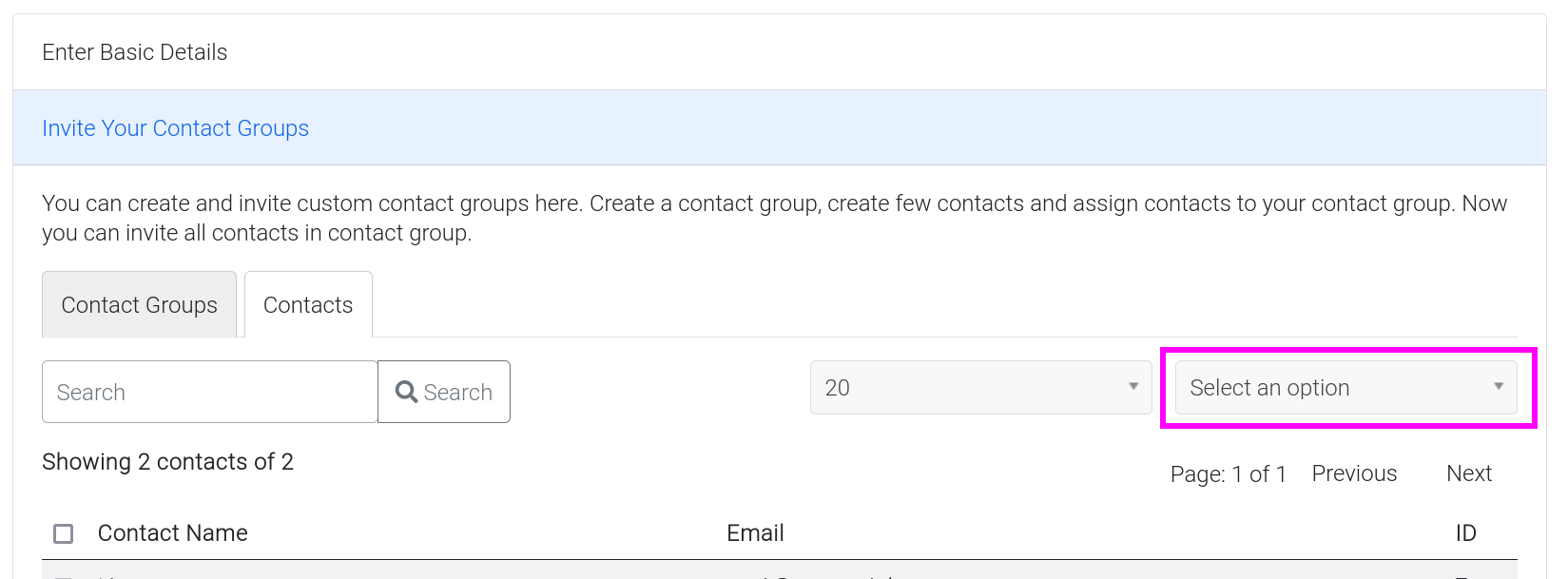1568x579 pixels.
Task: Expand the Enter Basic Details section
Action: click(x=135, y=52)
